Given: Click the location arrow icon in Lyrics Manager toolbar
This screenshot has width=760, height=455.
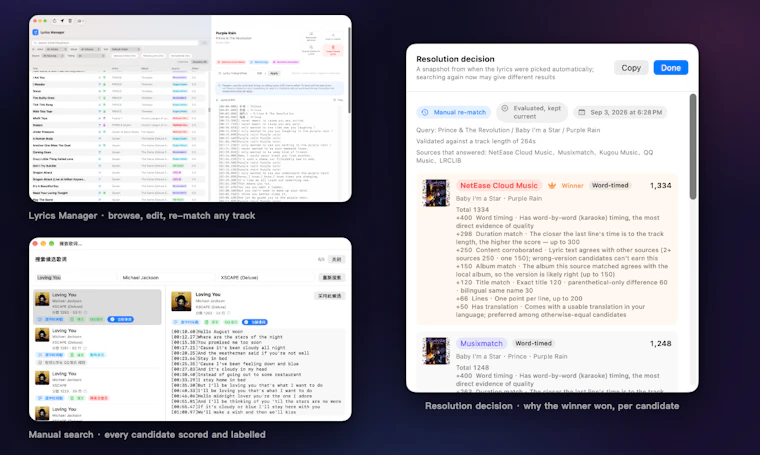Looking at the screenshot, I should click(x=62, y=21).
